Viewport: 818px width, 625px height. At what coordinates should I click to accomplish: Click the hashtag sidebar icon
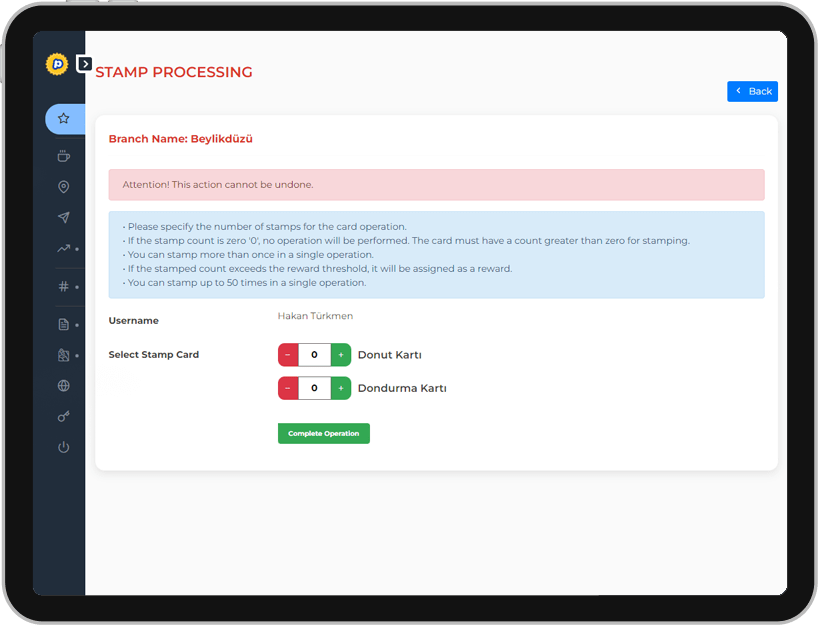pyautogui.click(x=64, y=287)
